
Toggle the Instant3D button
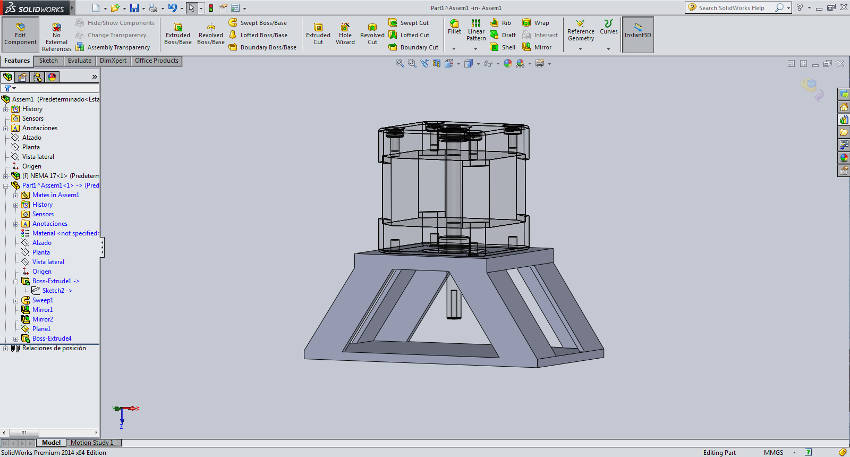point(638,34)
